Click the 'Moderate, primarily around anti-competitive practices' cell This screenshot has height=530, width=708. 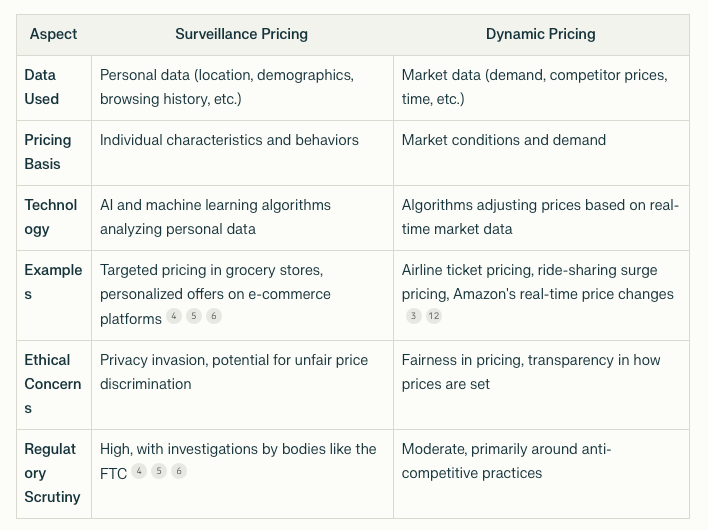click(506, 461)
